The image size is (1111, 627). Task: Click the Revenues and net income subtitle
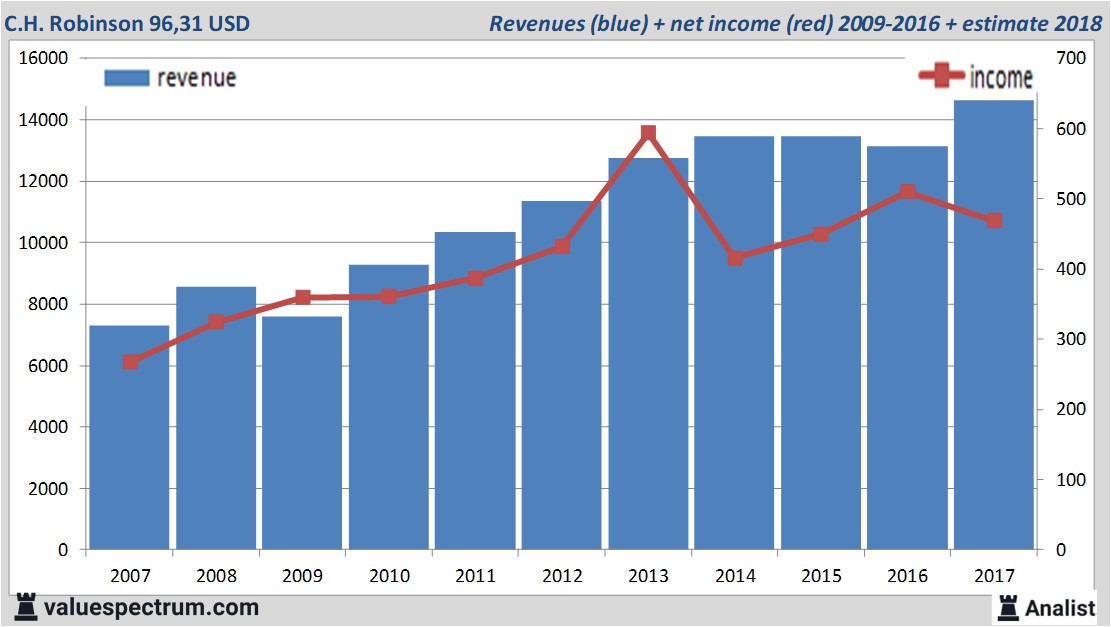(795, 22)
